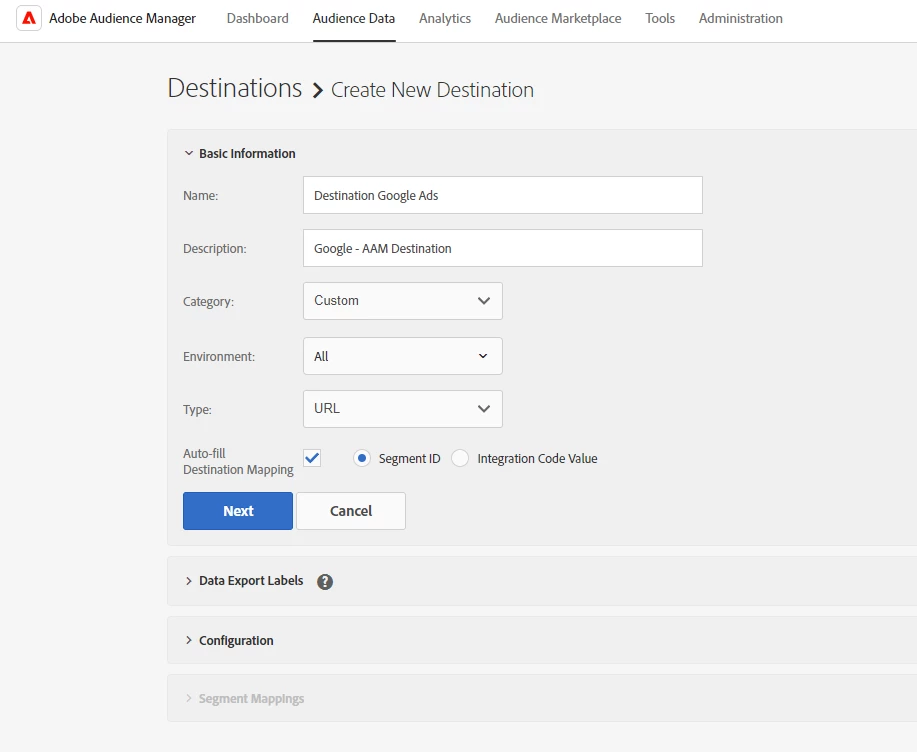Open the Tools menu
This screenshot has height=752, width=917.
(x=660, y=18)
